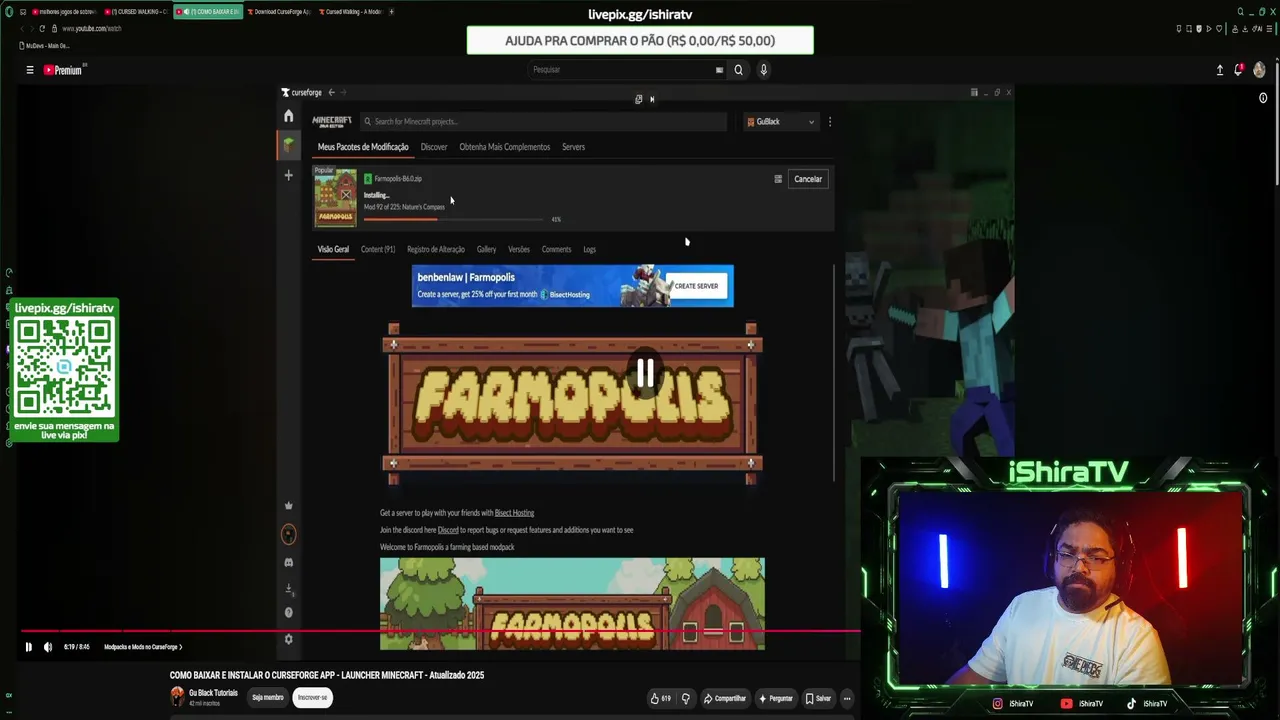Like the video with thumbs-up button
Screen dimensions: 1280x720
tap(661, 698)
